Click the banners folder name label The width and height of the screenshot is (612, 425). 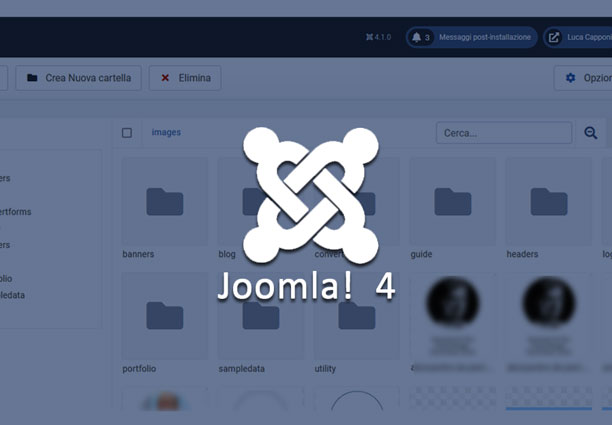(138, 254)
